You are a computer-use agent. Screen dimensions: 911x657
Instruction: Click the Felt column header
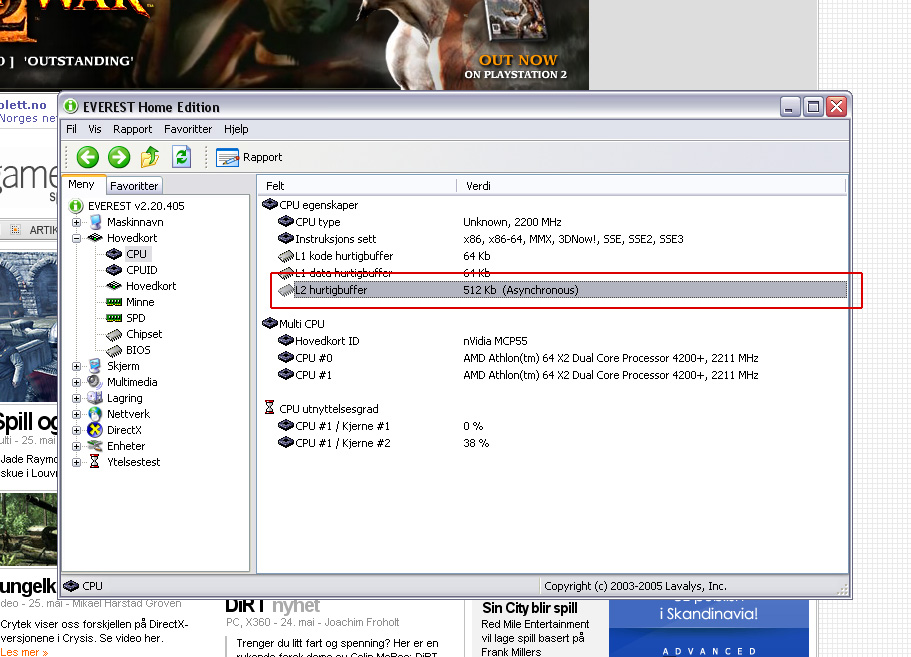click(x=357, y=186)
